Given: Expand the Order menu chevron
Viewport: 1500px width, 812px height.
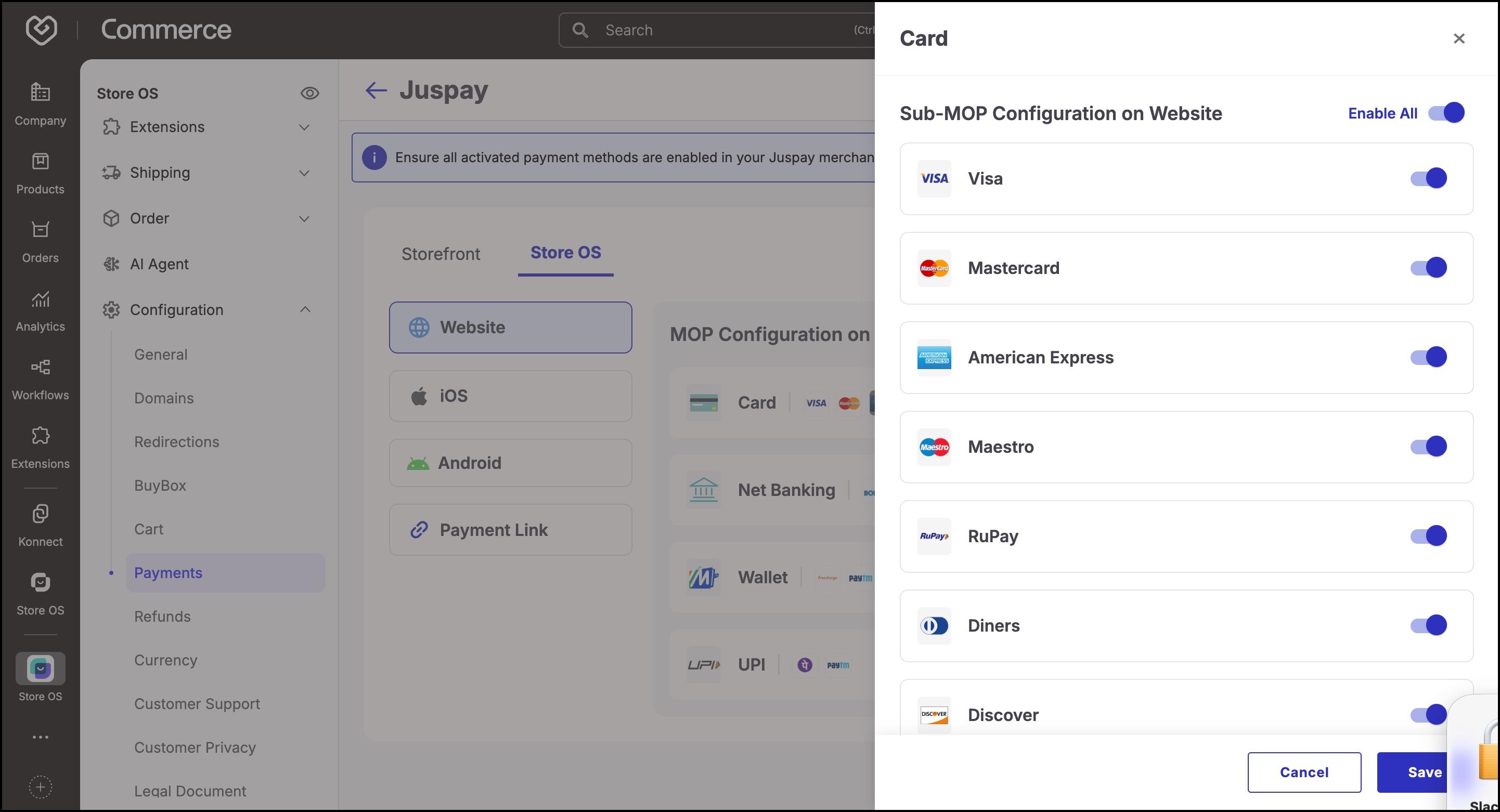Looking at the screenshot, I should [x=304, y=219].
